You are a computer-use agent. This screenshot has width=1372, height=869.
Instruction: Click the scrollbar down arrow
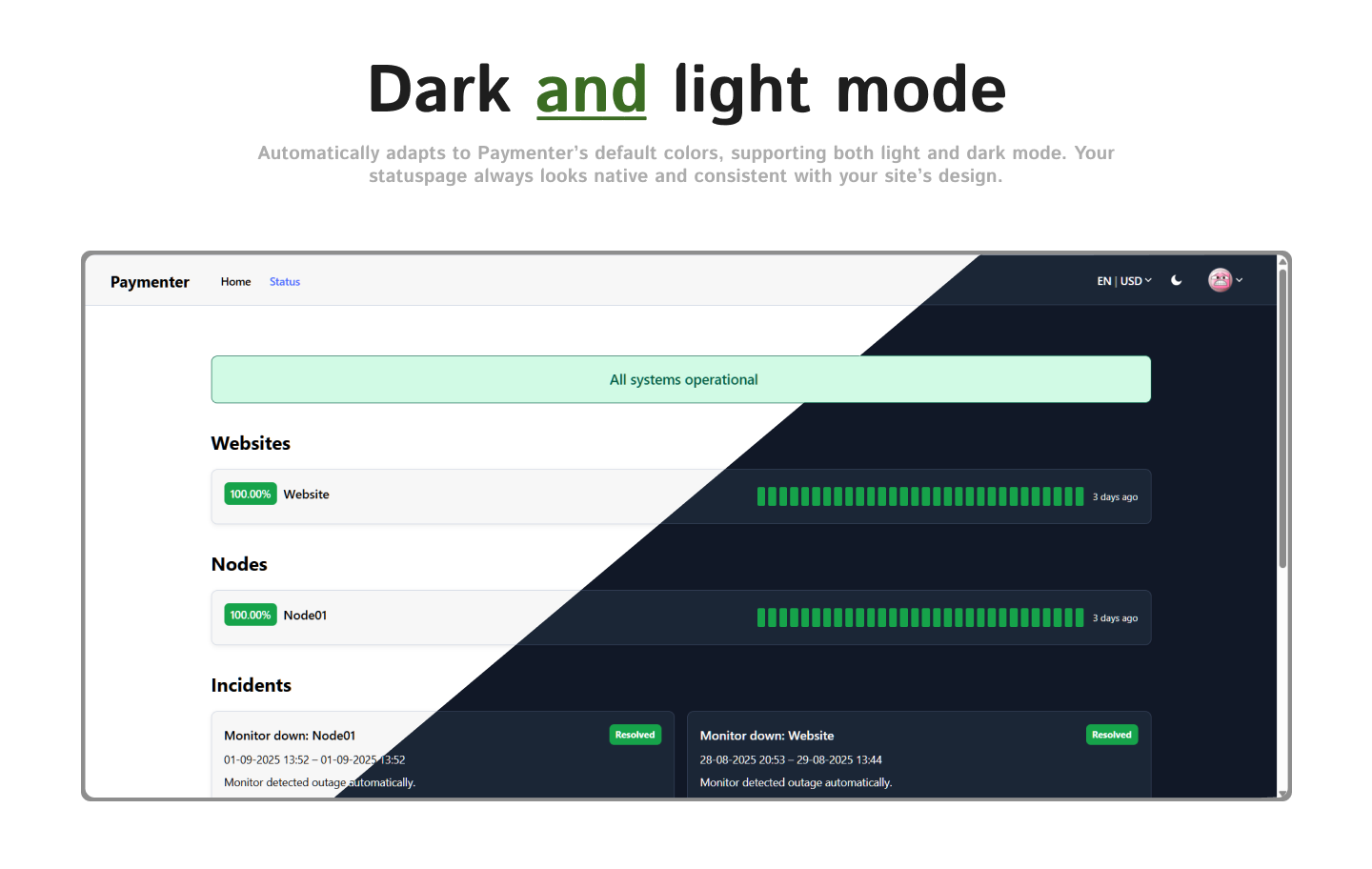1282,794
